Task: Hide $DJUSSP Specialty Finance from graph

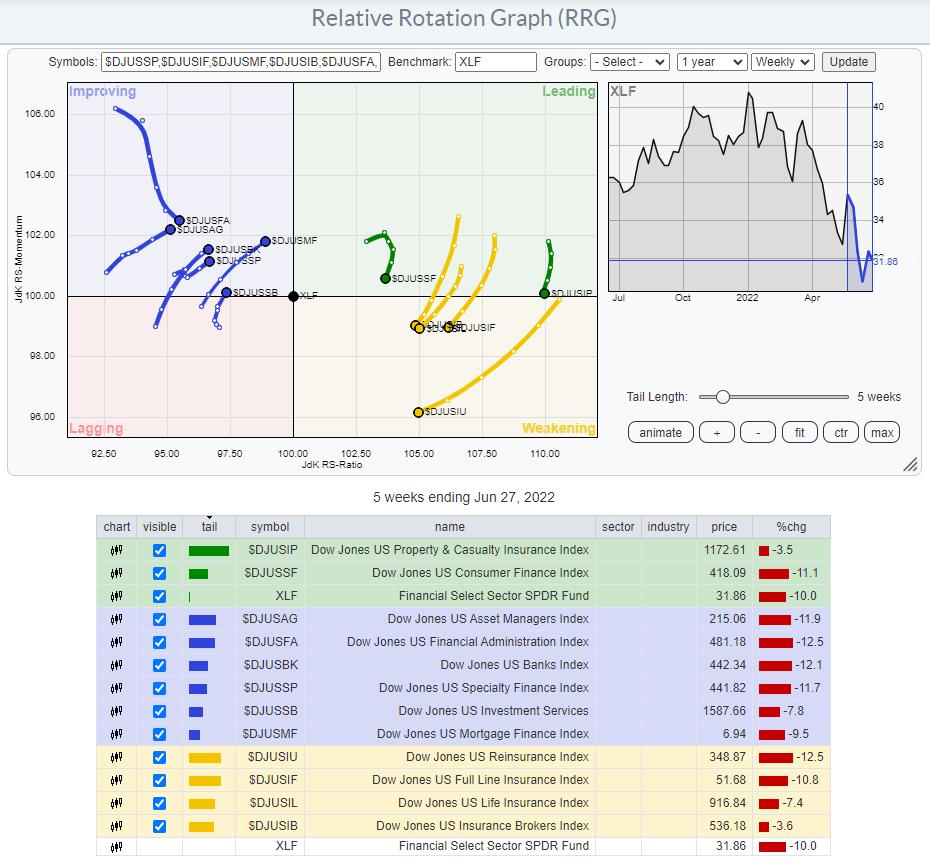Action: click(159, 688)
